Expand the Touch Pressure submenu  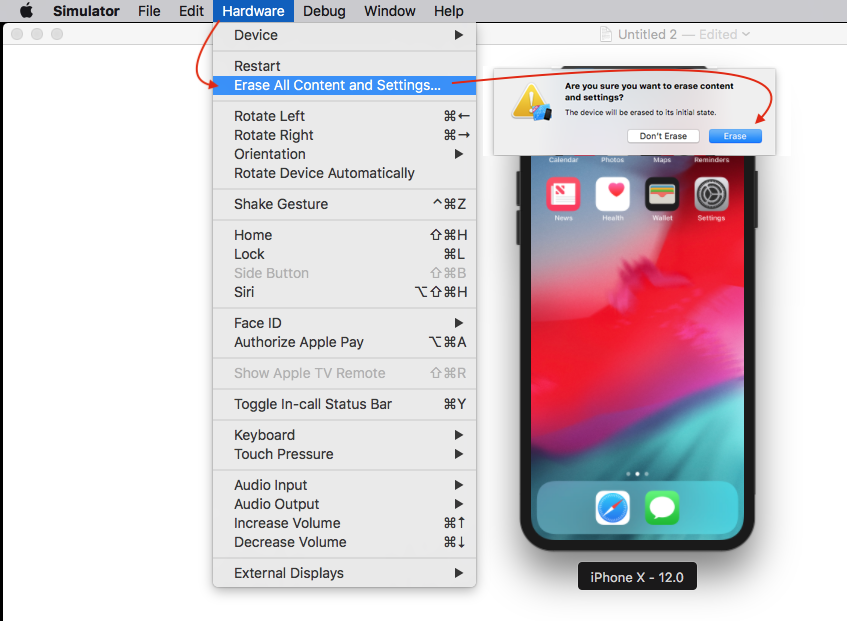point(344,454)
